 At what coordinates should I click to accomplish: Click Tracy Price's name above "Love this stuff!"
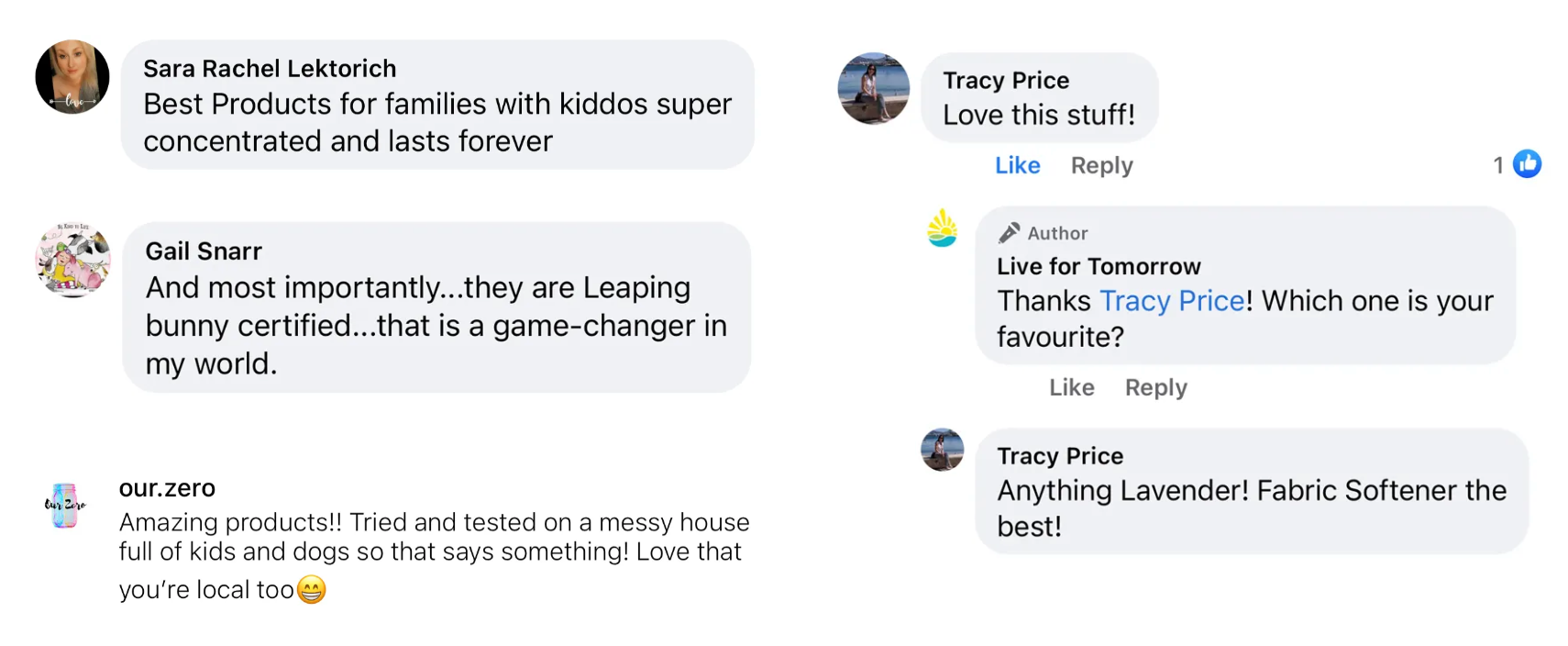1006,81
